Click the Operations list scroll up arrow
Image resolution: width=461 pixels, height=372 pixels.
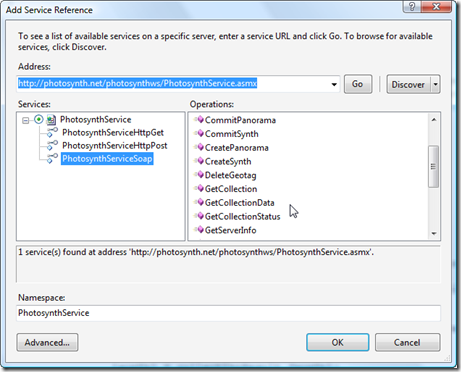pyautogui.click(x=434, y=120)
